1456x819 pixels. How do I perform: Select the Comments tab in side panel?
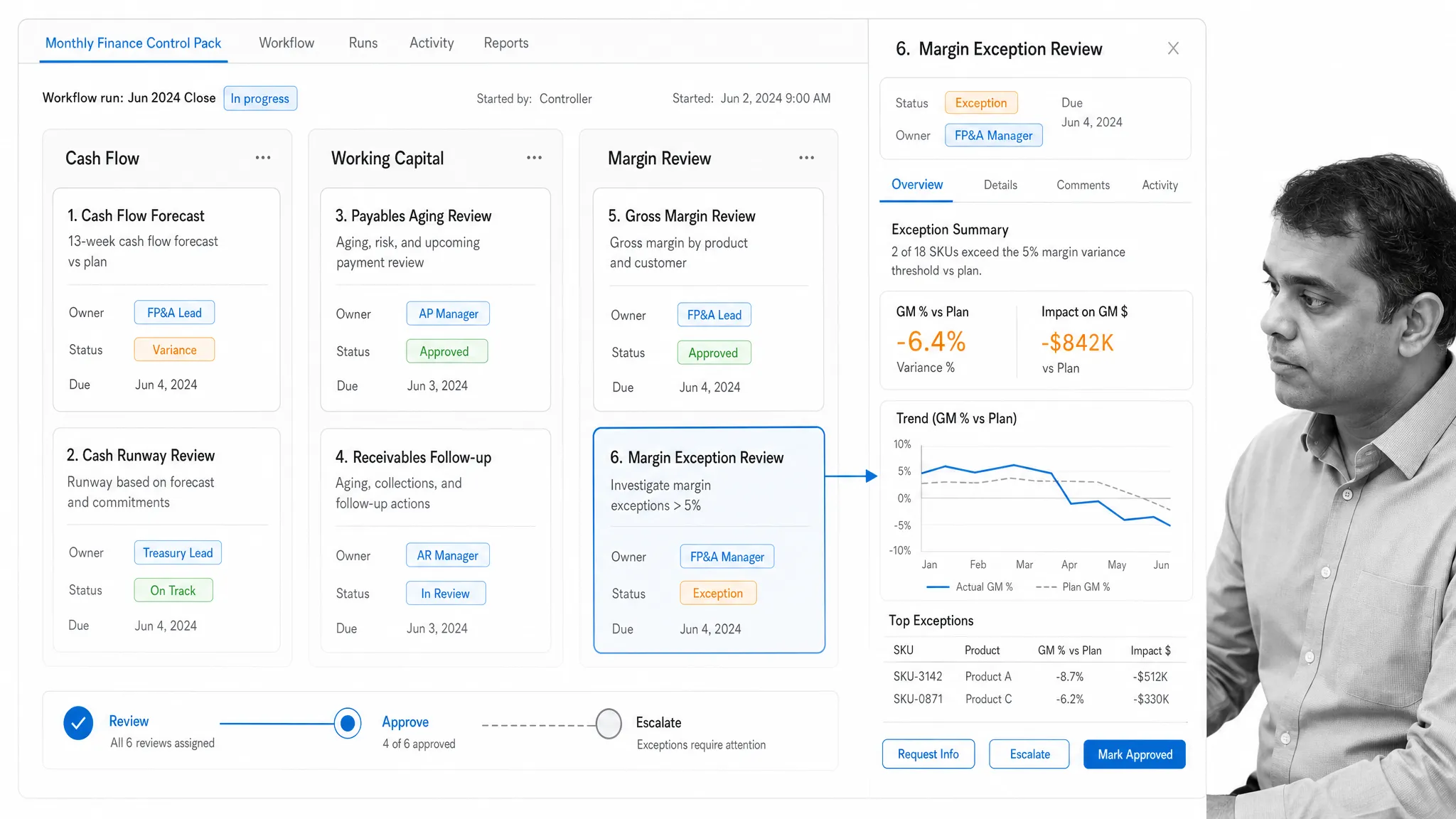(1083, 185)
